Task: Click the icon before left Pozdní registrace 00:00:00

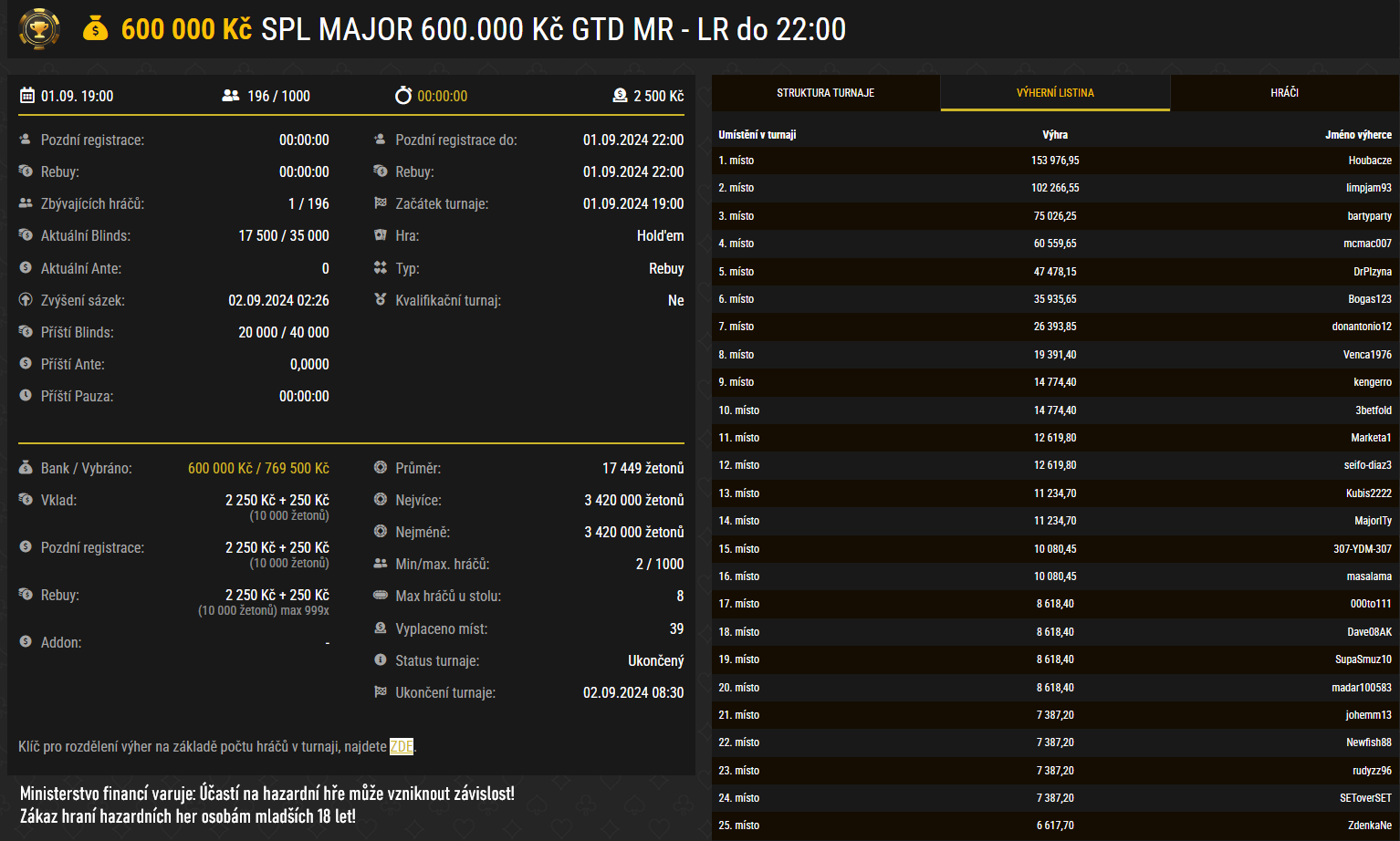Action: (x=26, y=140)
